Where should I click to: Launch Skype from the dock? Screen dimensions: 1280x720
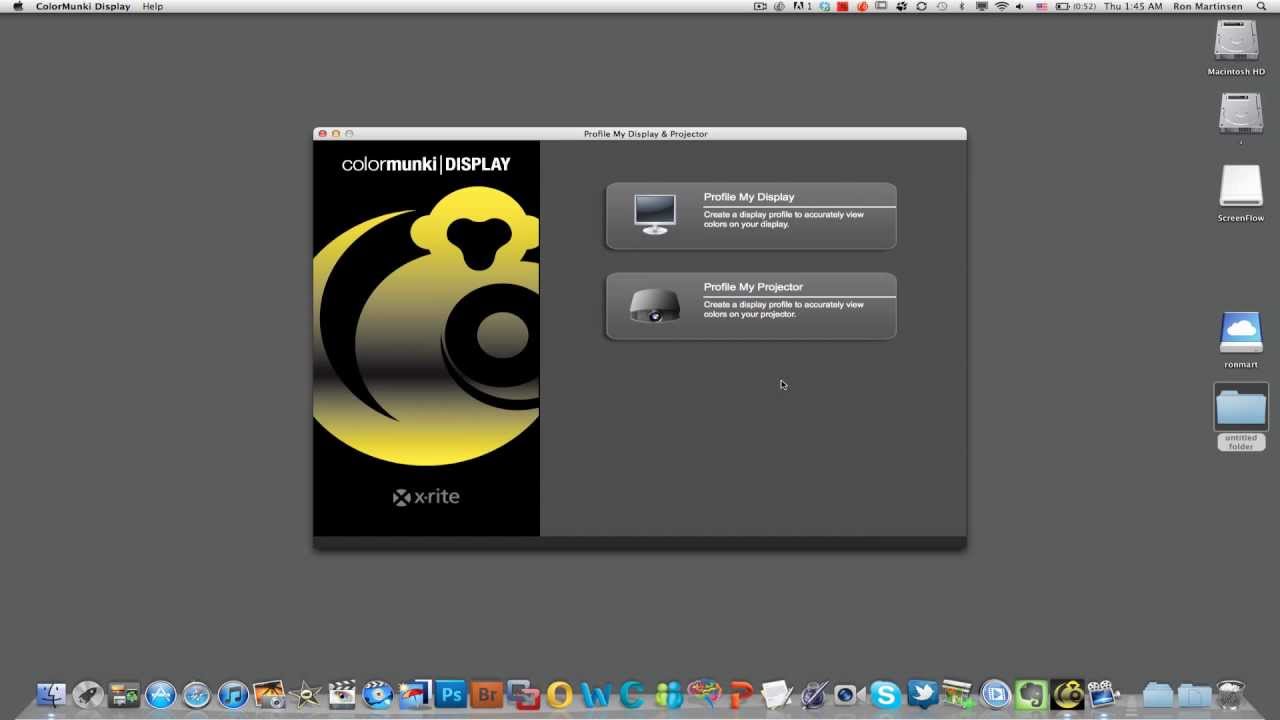click(885, 694)
